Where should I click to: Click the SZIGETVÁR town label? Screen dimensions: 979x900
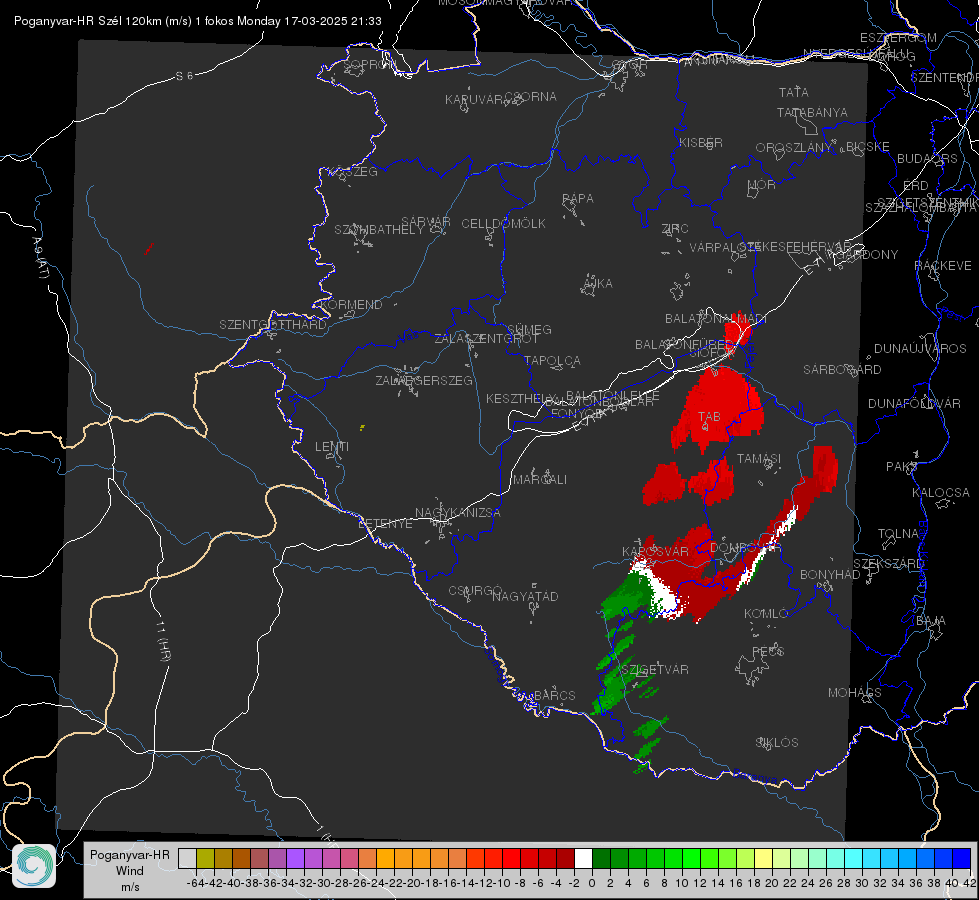(x=654, y=670)
